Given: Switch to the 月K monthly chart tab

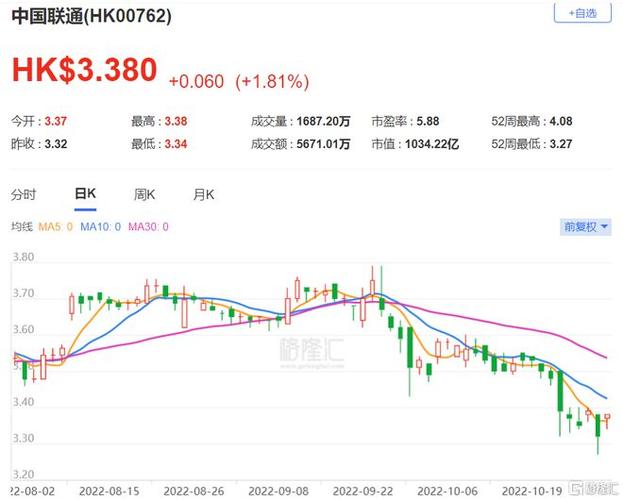Looking at the screenshot, I should click(204, 194).
